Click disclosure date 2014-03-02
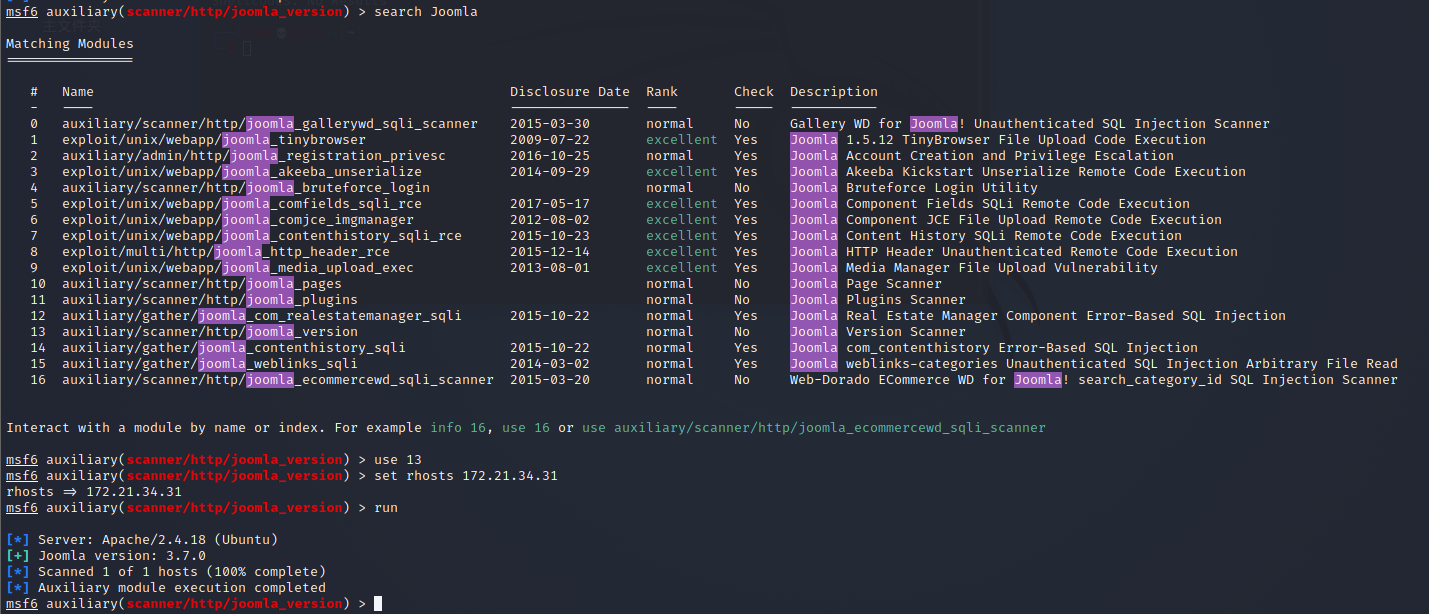 point(550,364)
